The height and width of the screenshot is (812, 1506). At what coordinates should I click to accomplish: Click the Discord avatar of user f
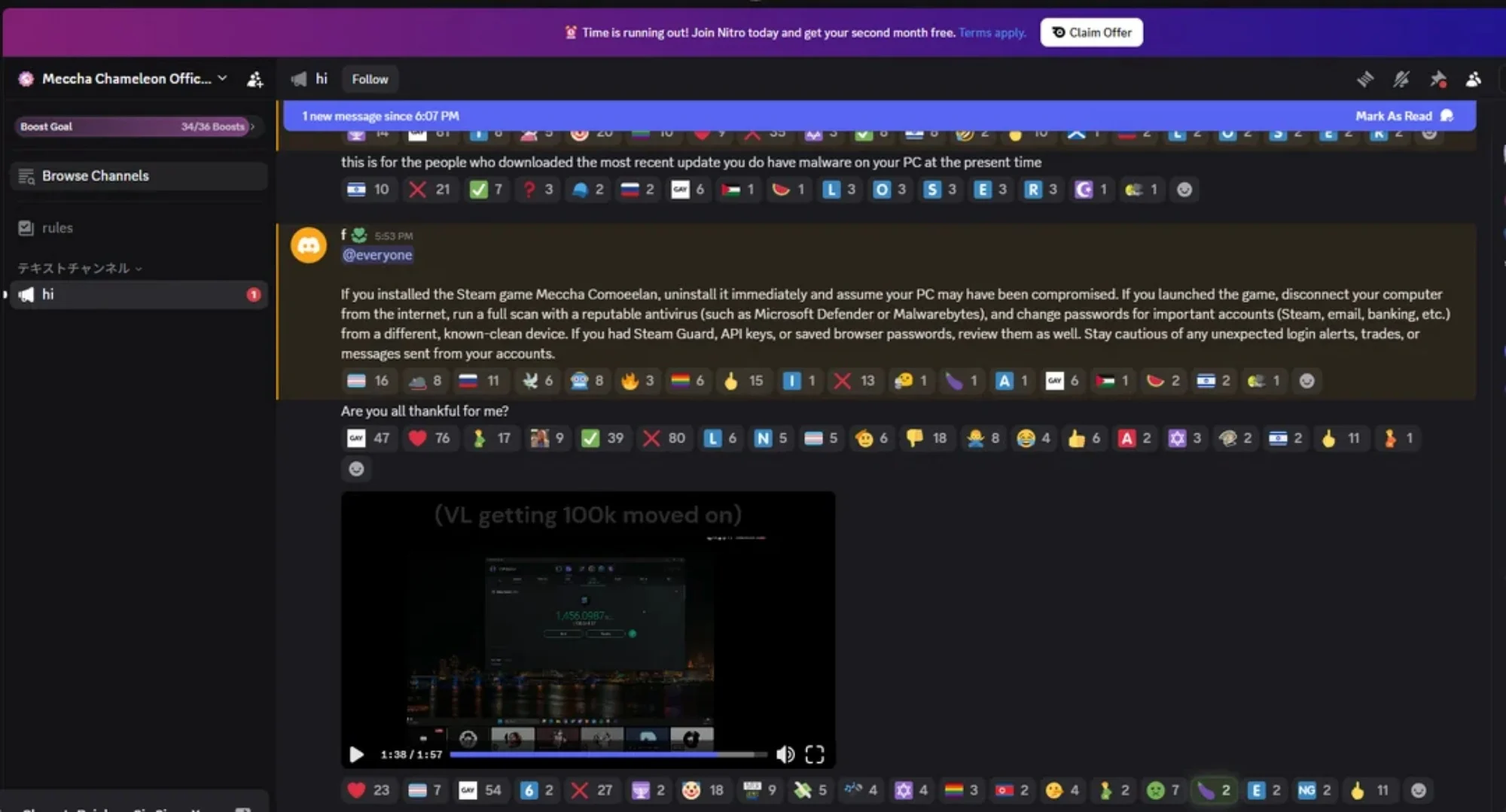309,245
